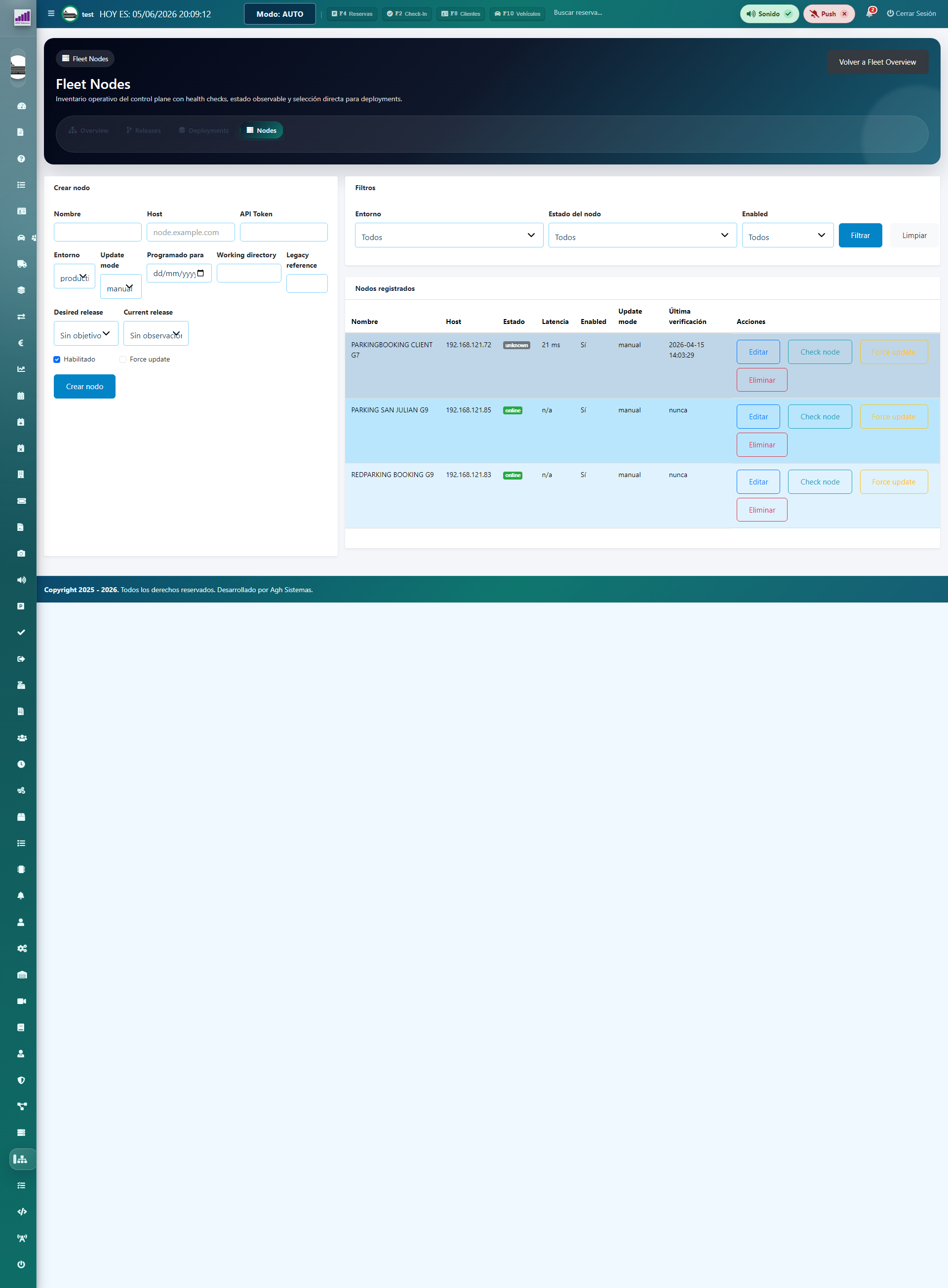The image size is (948, 1288).
Task: Open the Estado del nodo dropdown
Action: (x=642, y=236)
